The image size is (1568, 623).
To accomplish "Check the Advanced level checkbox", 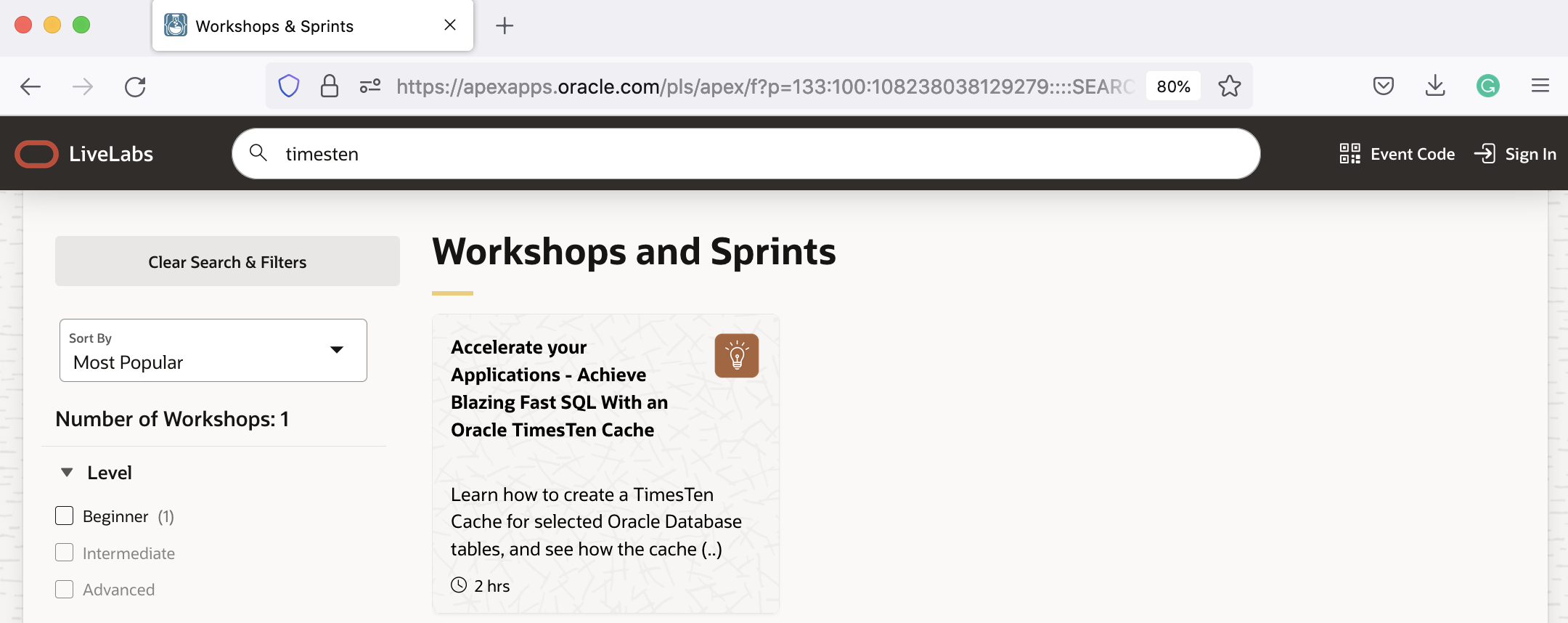I will click(x=65, y=589).
